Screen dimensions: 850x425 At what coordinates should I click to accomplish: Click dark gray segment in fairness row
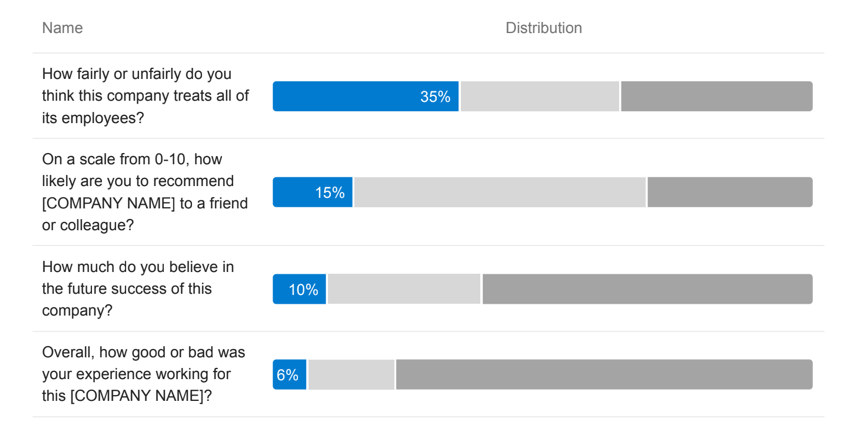tap(716, 97)
